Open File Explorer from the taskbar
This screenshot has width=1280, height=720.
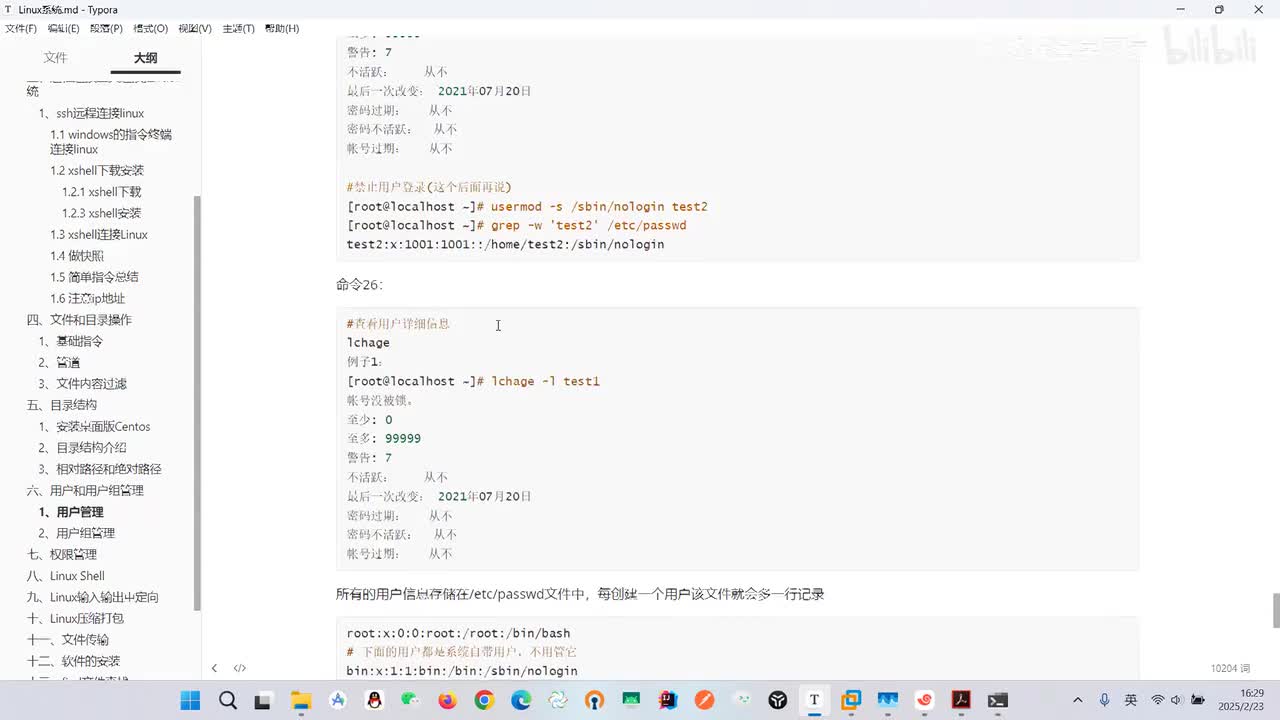[300, 700]
